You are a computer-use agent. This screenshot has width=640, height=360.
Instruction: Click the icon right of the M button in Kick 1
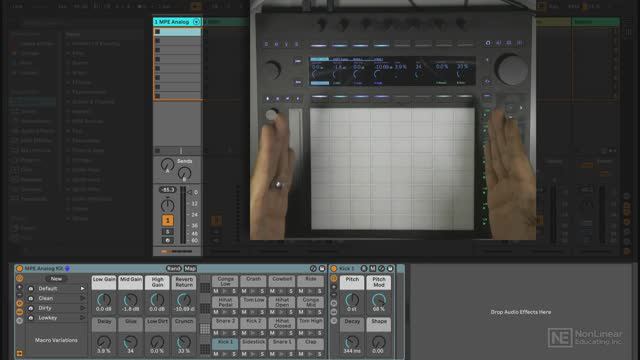tap(381, 269)
